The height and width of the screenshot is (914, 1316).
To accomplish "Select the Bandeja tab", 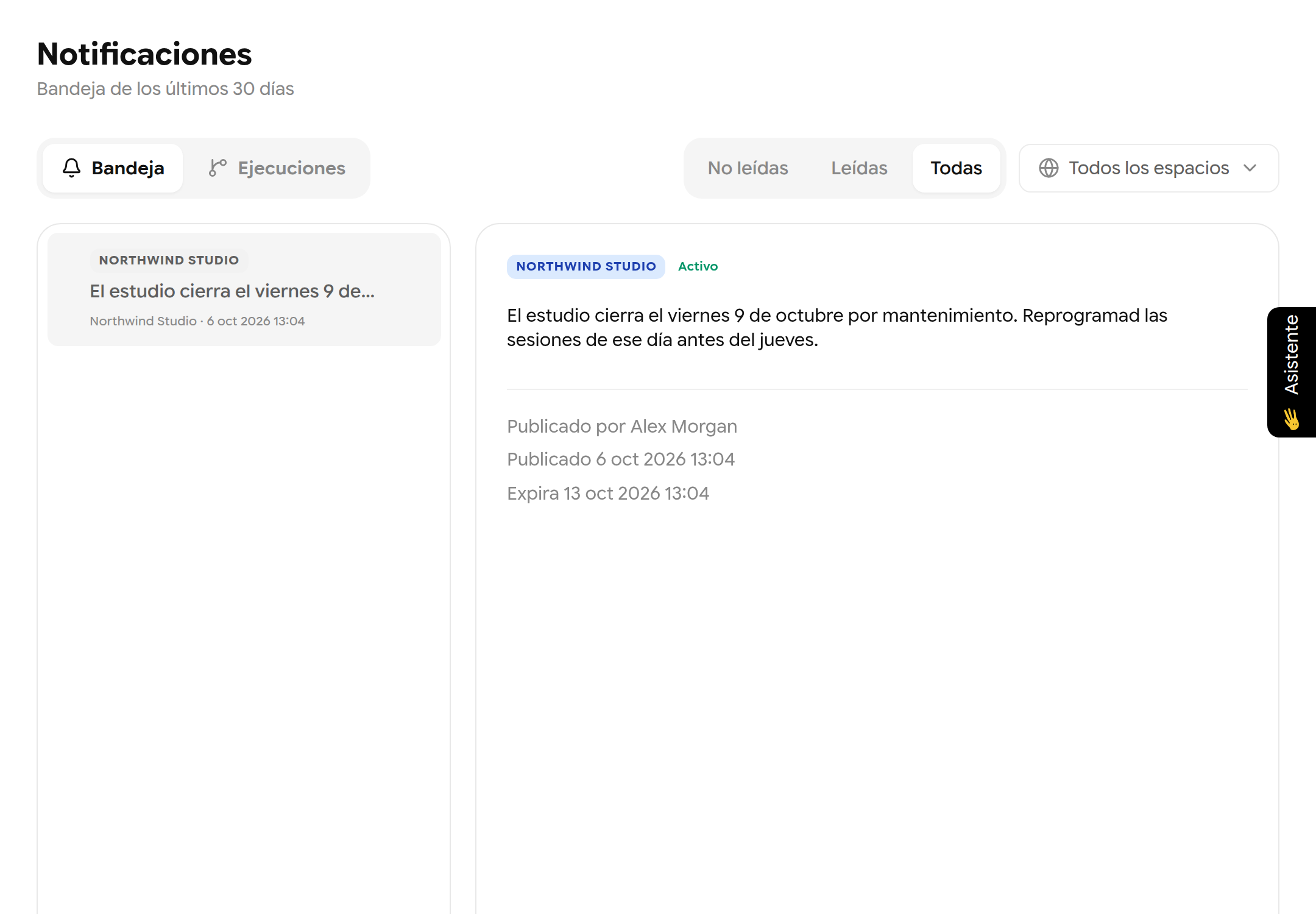I will click(x=113, y=168).
